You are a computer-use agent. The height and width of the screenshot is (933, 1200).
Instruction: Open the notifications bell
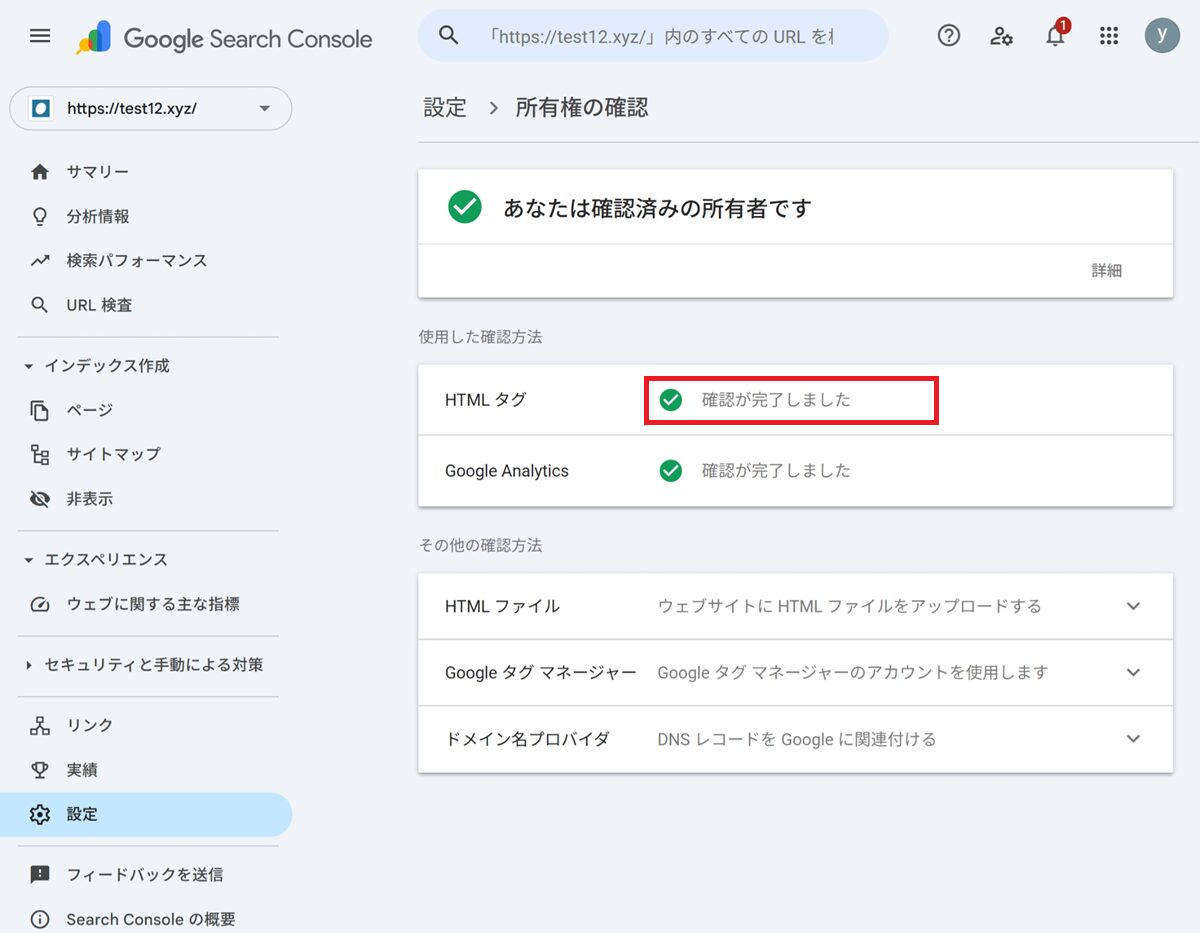[x=1054, y=37]
